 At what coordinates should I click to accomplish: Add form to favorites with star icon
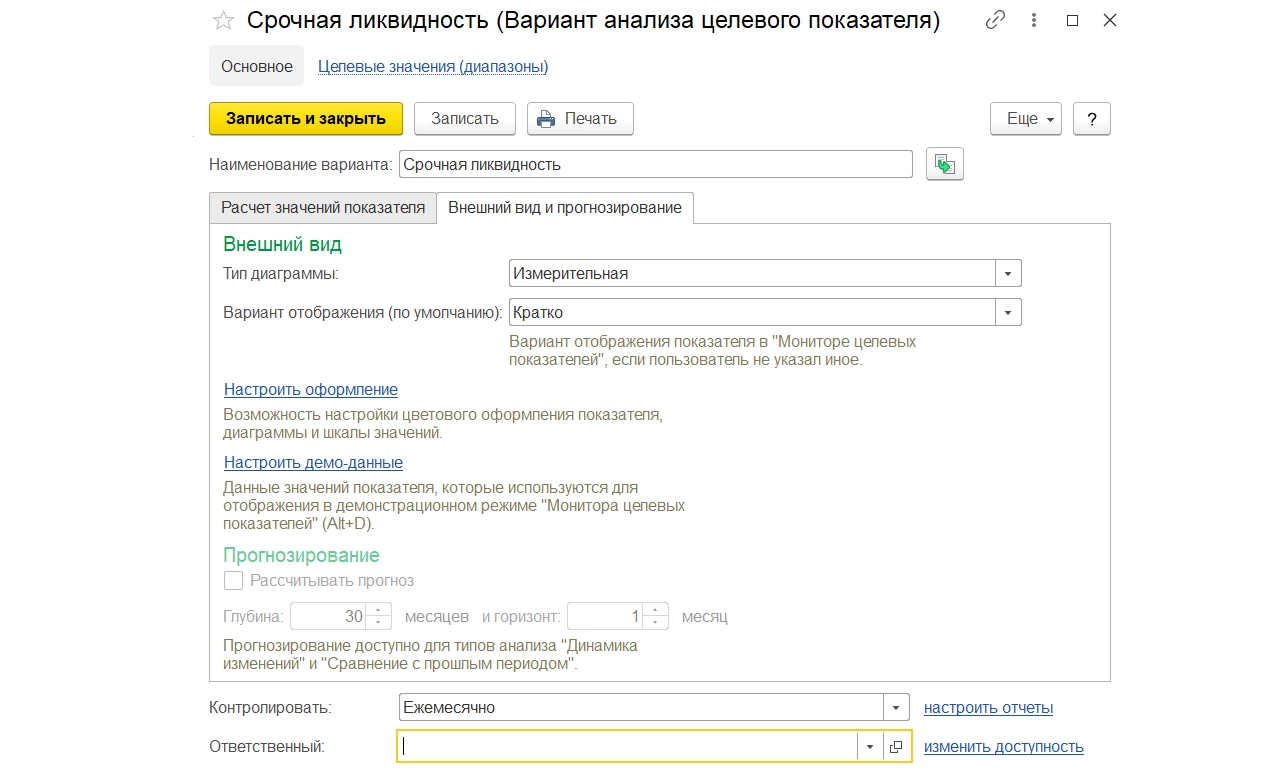click(224, 21)
